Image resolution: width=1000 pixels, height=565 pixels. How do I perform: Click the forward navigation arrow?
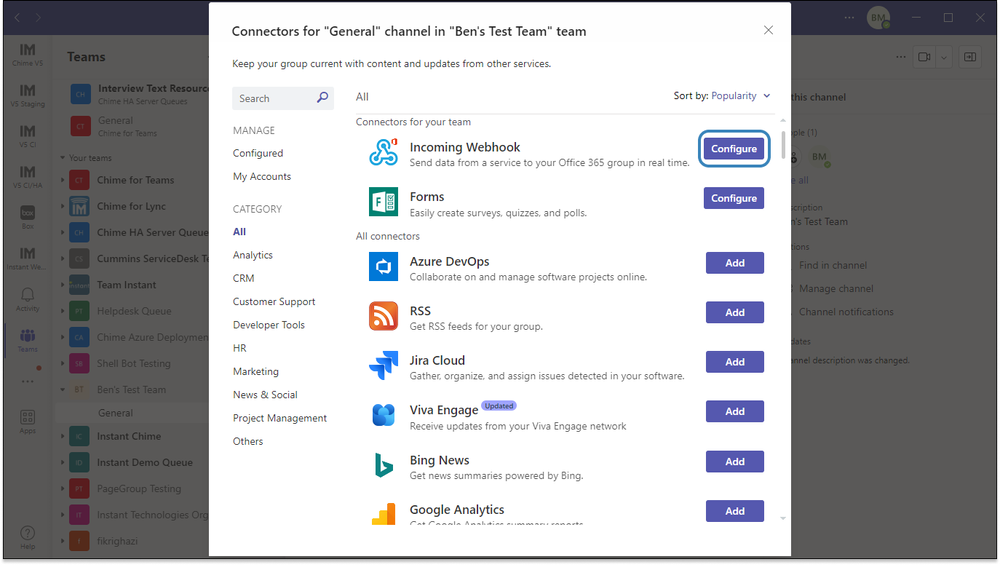[x=38, y=18]
